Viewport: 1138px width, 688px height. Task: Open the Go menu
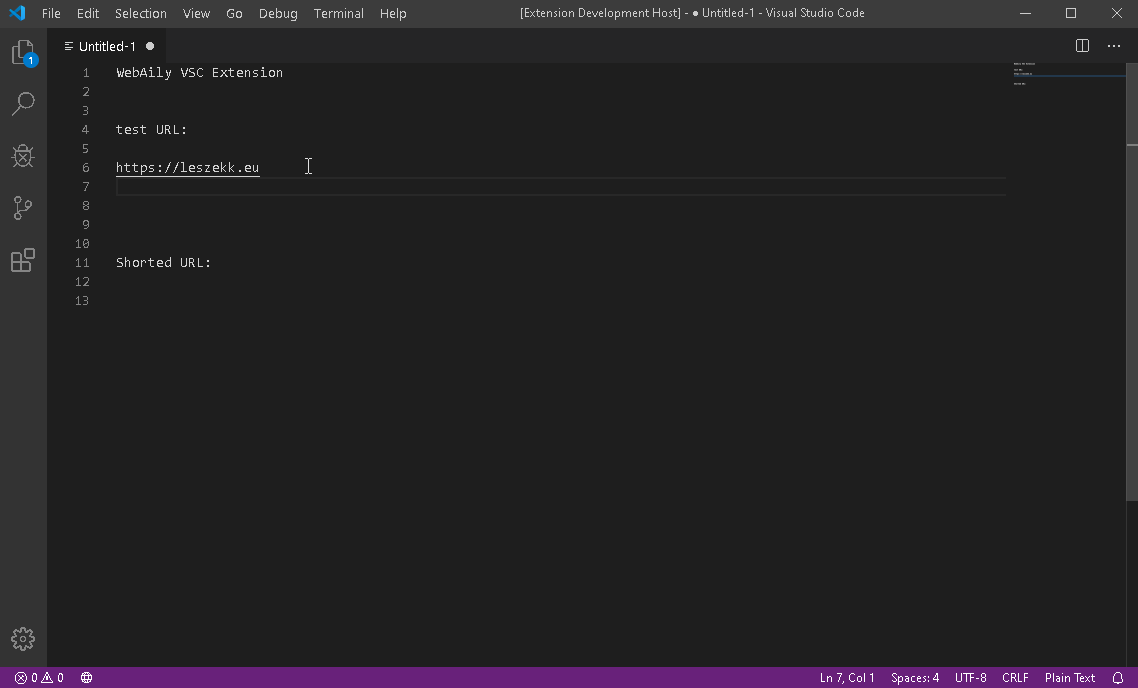coord(234,13)
